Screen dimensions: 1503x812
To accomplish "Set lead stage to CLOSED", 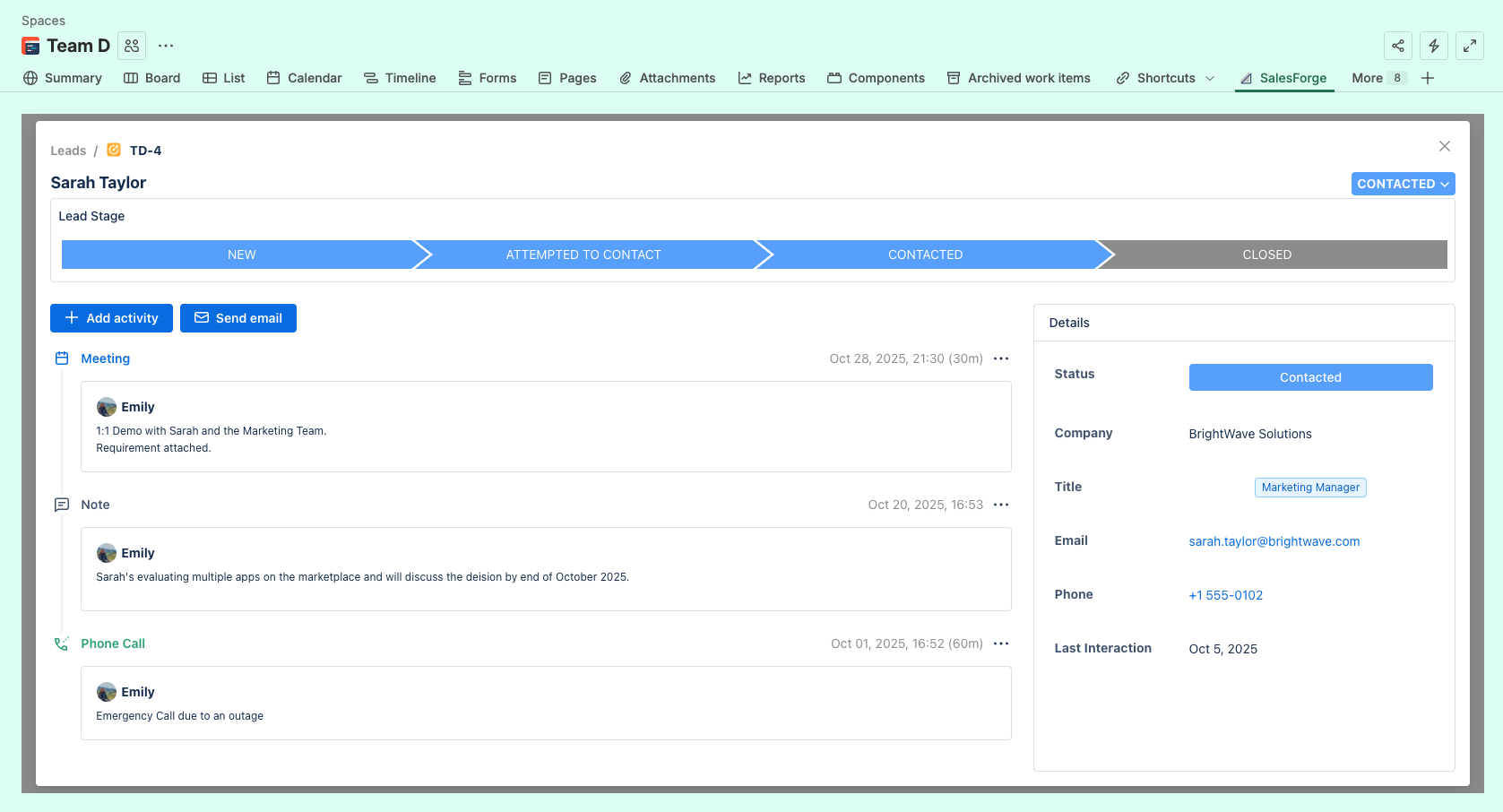I will (x=1266, y=255).
